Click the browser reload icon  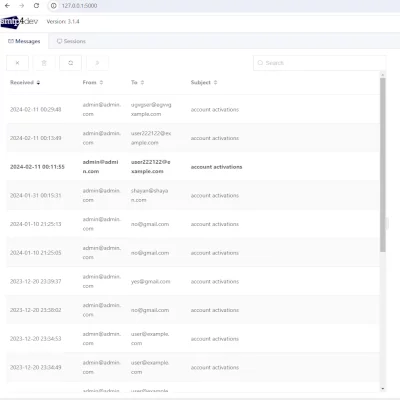36,6
